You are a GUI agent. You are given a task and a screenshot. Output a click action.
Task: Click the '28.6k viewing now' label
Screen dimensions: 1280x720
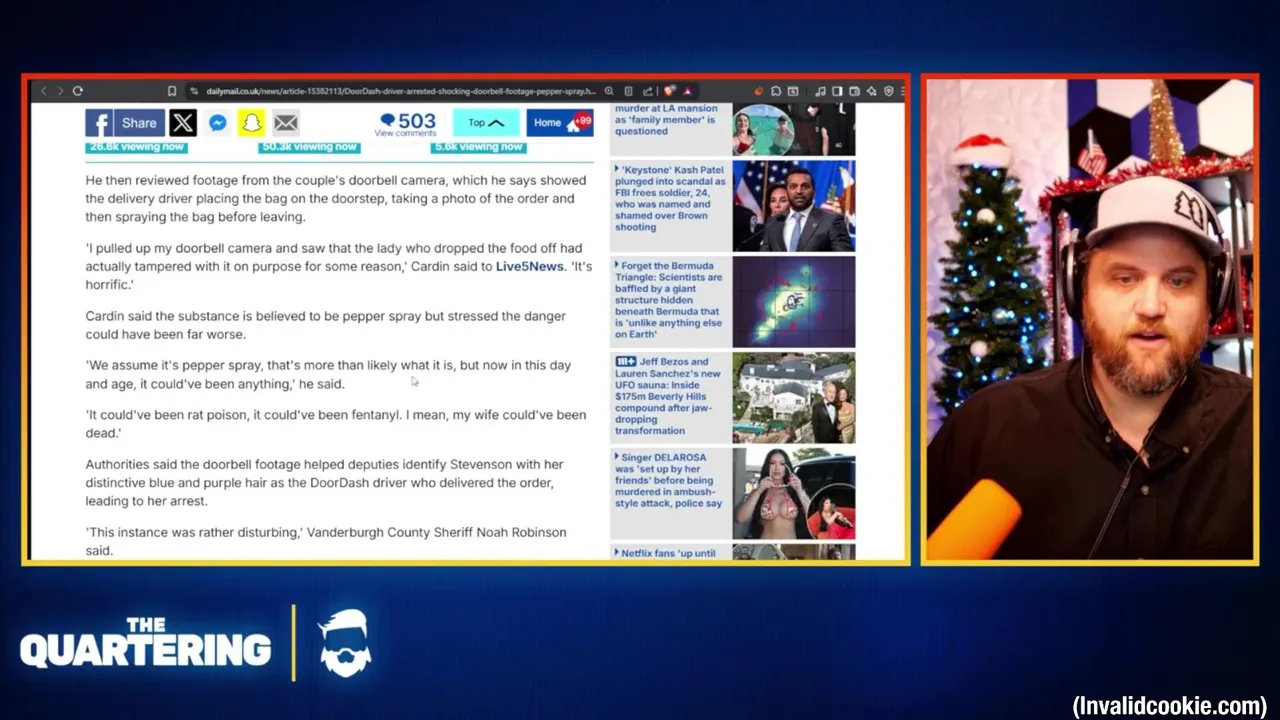[136, 147]
